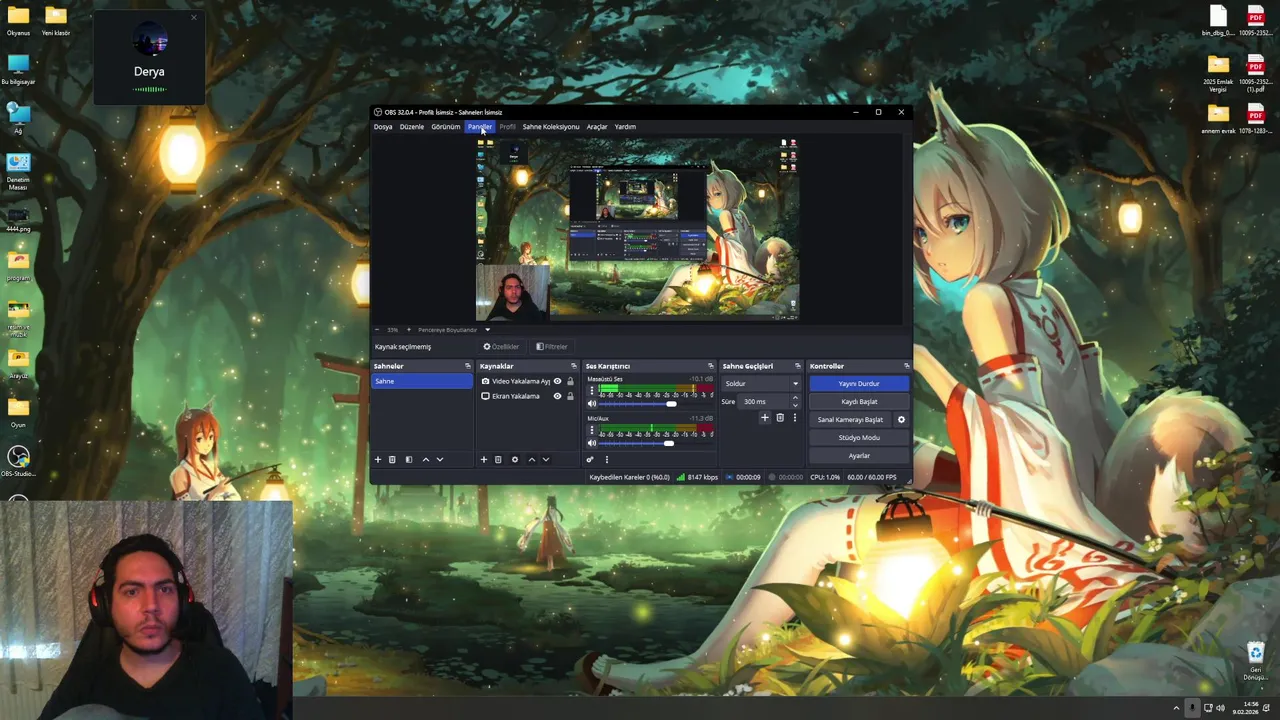
Task: Click Yayını Durdur to stop streaming
Action: 859,384
